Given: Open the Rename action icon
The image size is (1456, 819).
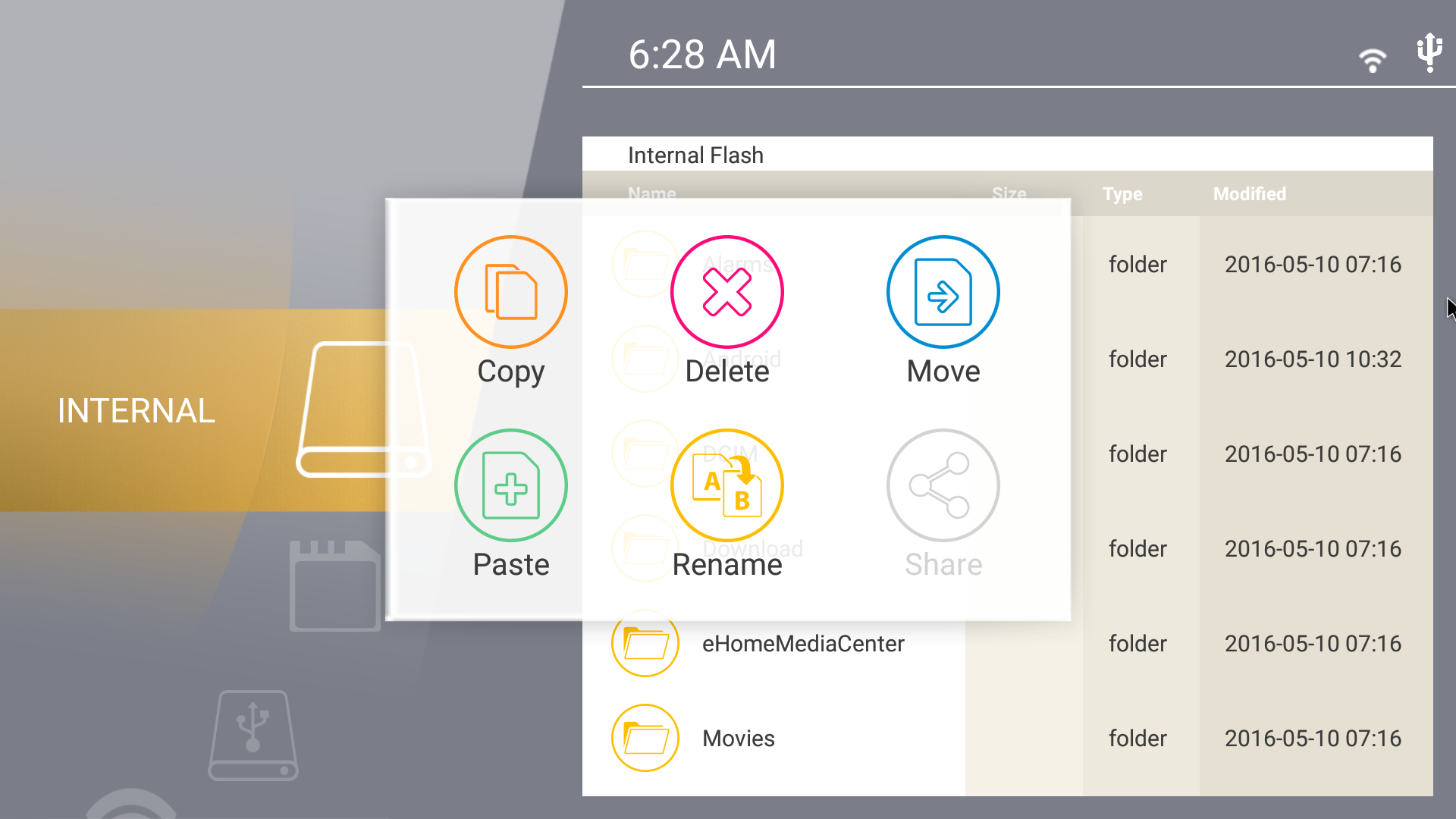Looking at the screenshot, I should 727,485.
